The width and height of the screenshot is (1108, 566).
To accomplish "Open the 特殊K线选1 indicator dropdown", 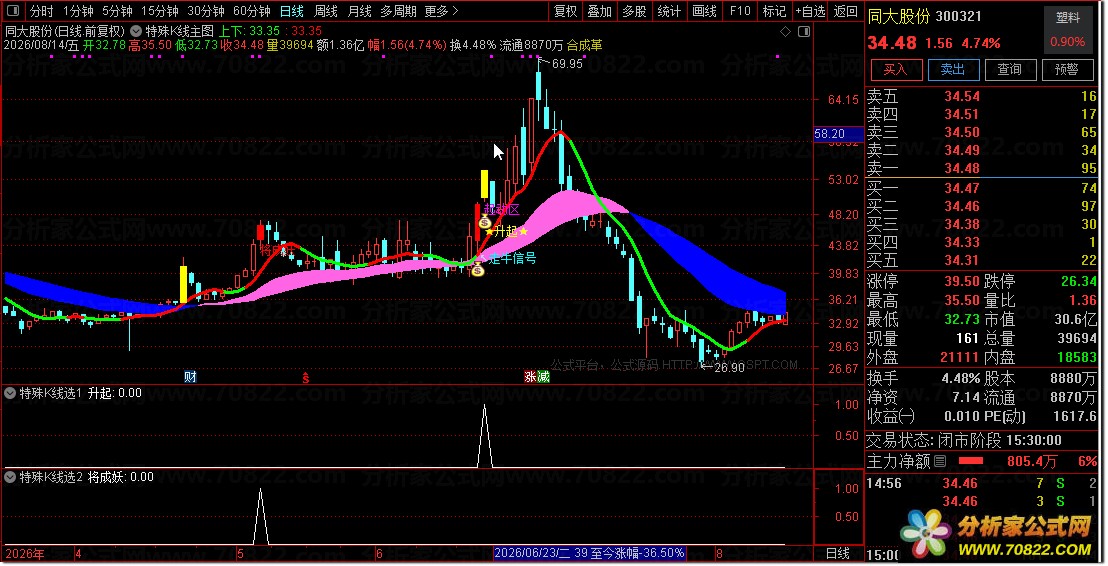I will click(10, 393).
